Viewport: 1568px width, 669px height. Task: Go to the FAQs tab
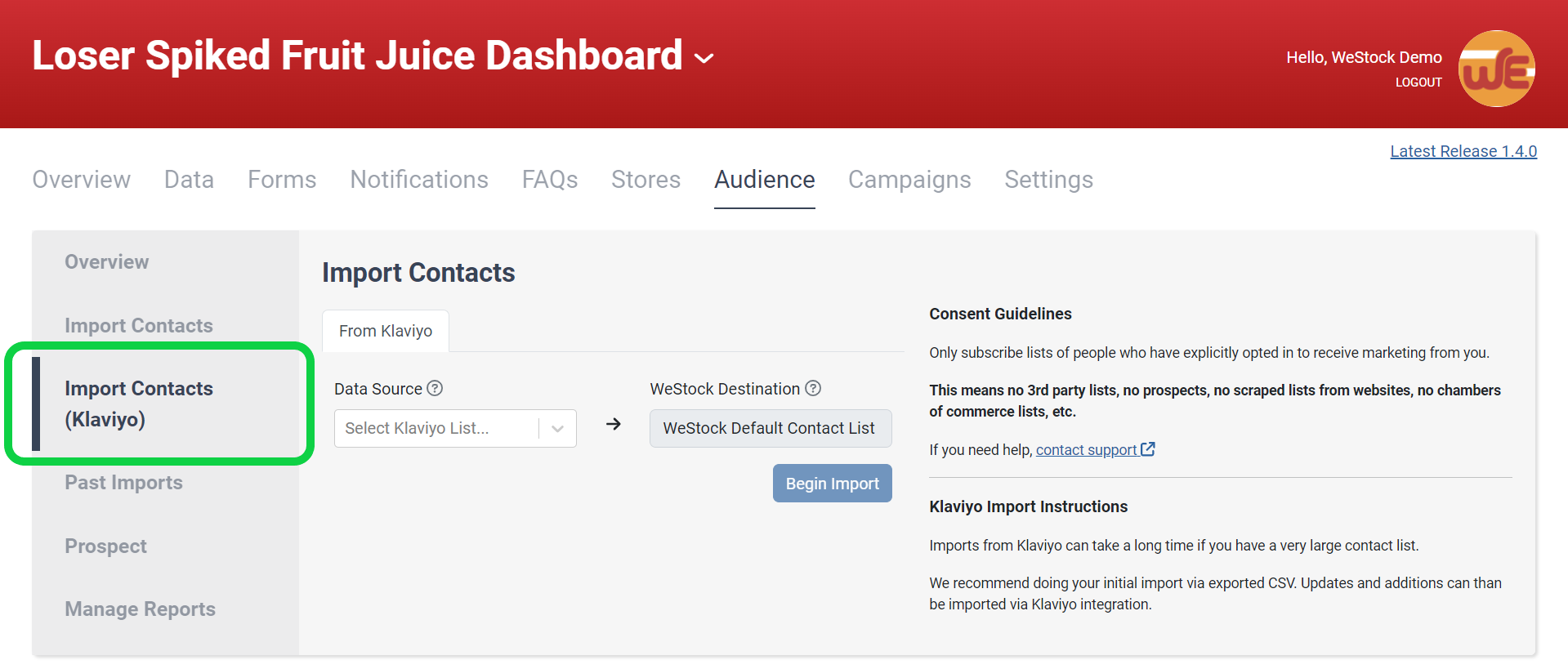[550, 180]
